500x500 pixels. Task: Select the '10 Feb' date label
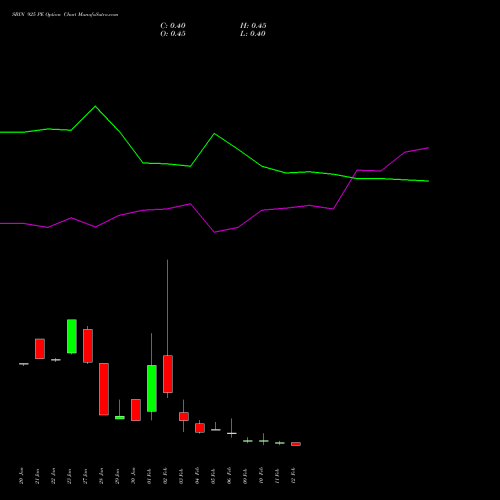pos(262,476)
